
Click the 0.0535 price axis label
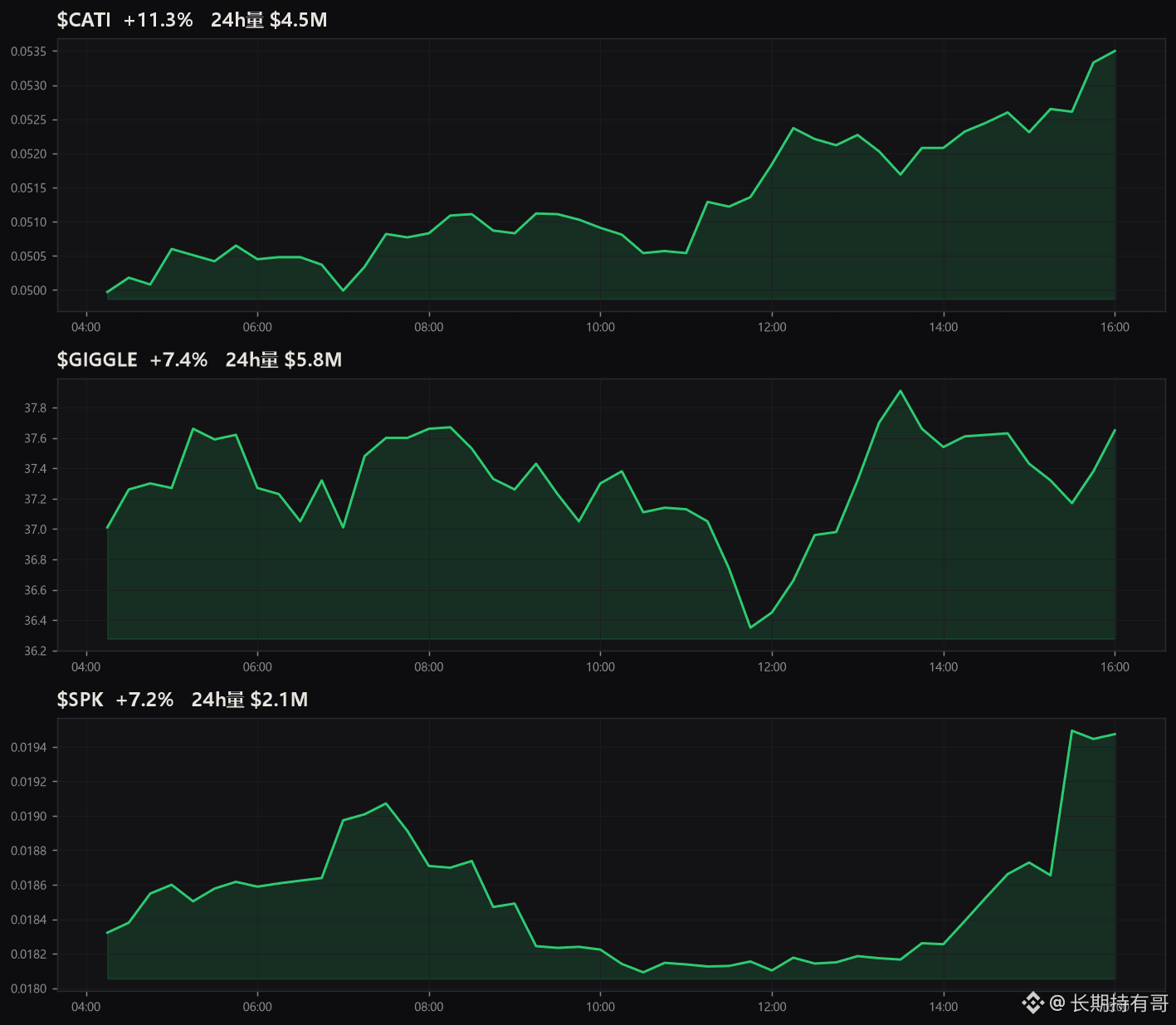pos(28,51)
